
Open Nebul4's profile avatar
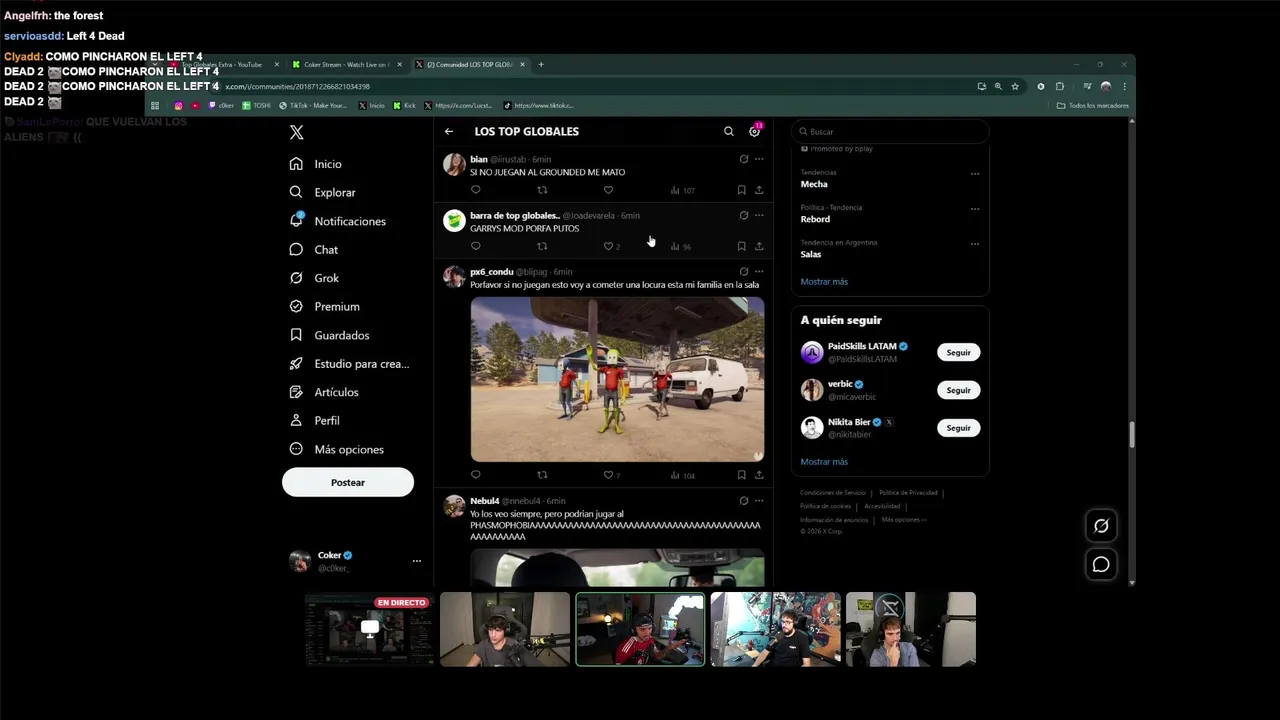pyautogui.click(x=454, y=506)
